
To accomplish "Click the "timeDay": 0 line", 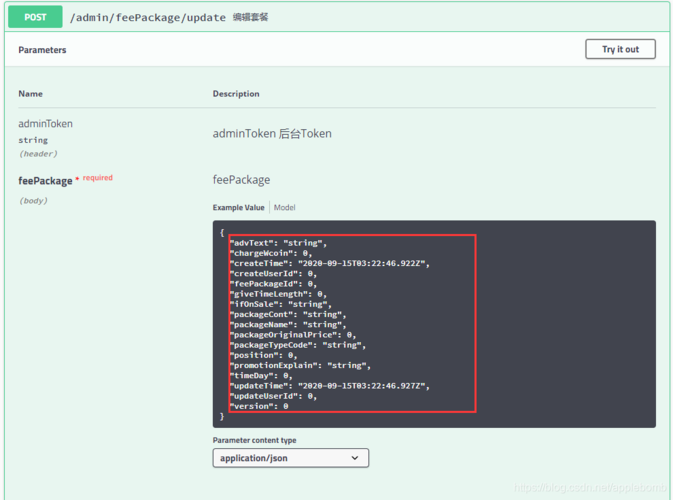I will [261, 376].
